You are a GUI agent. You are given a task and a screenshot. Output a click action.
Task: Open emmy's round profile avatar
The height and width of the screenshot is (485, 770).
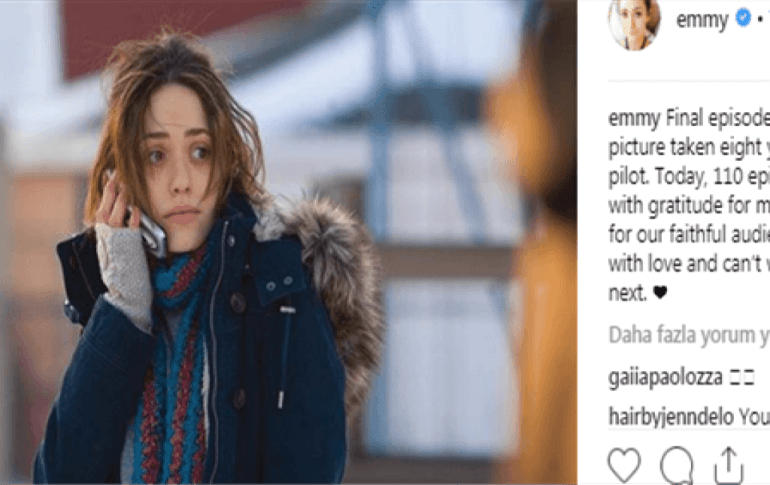pyautogui.click(x=634, y=22)
